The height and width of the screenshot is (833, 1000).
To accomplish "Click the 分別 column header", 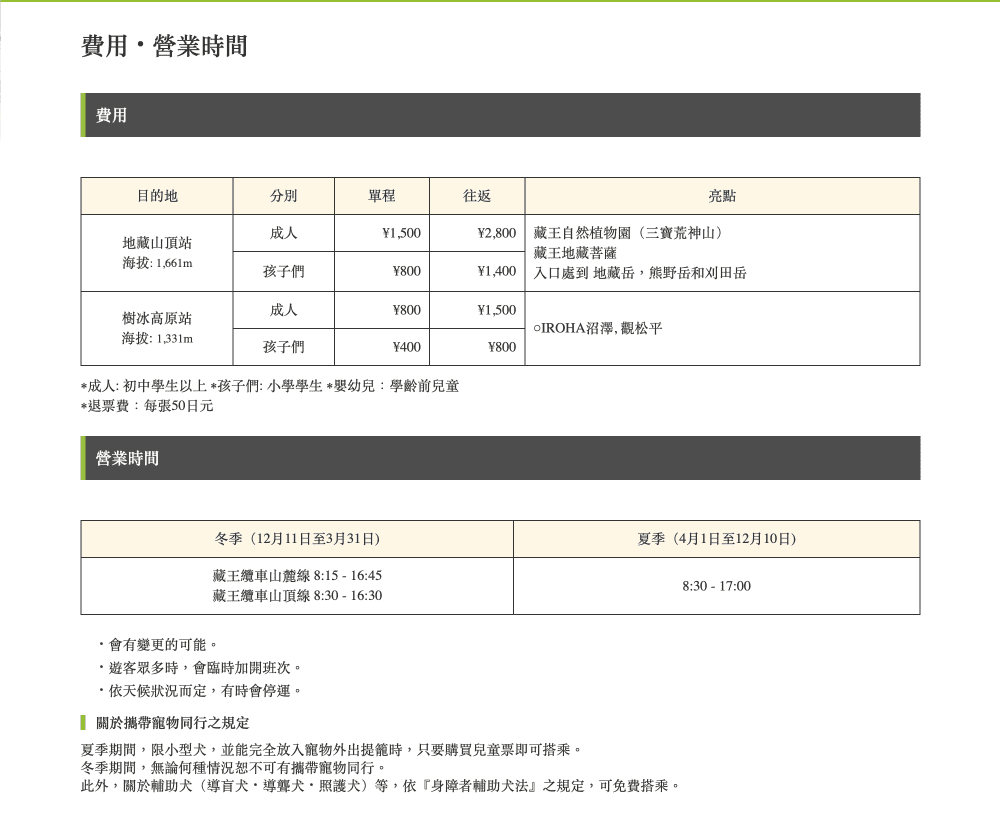I will coord(284,196).
